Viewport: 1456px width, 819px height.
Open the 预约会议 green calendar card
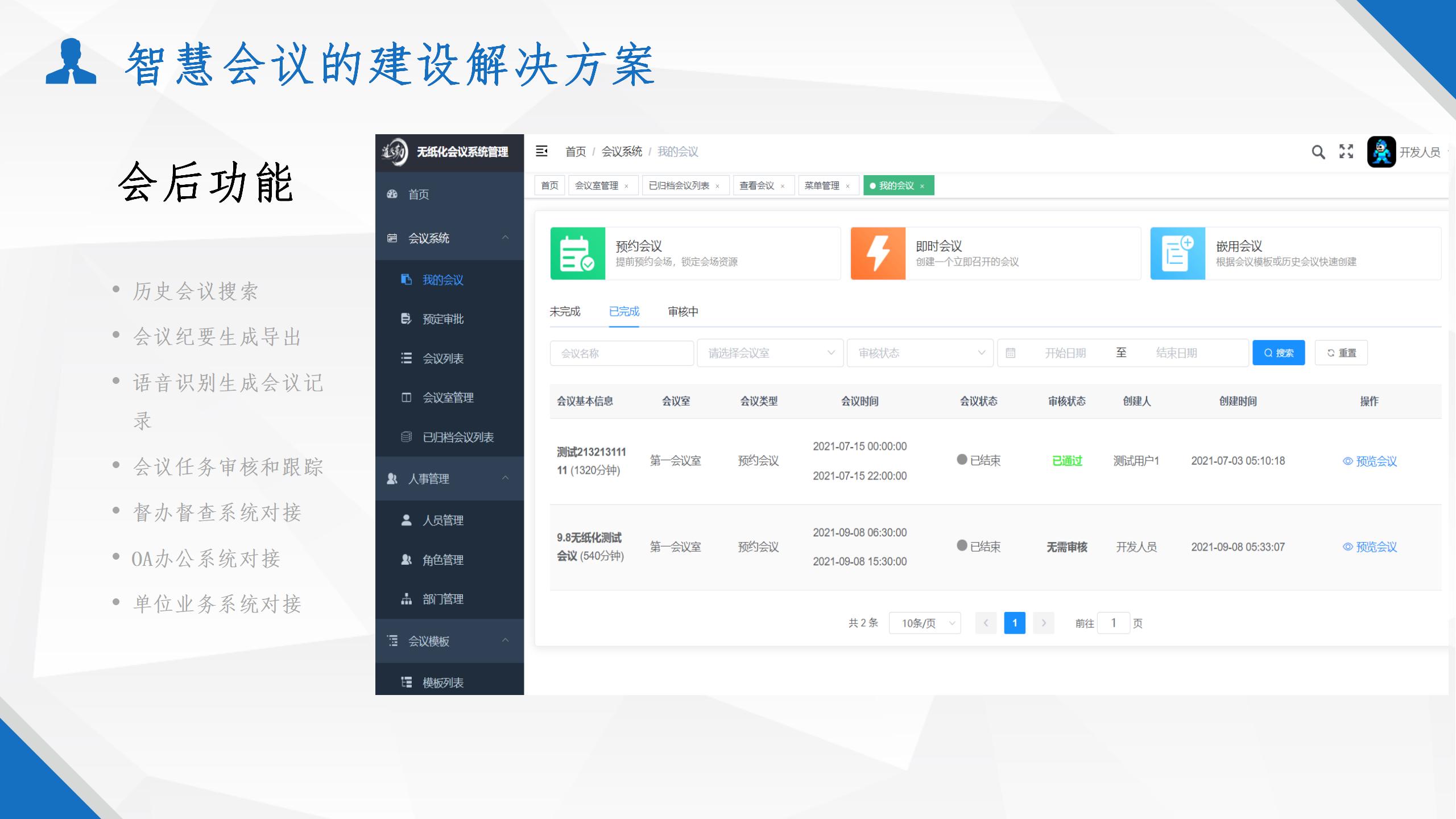[578, 254]
